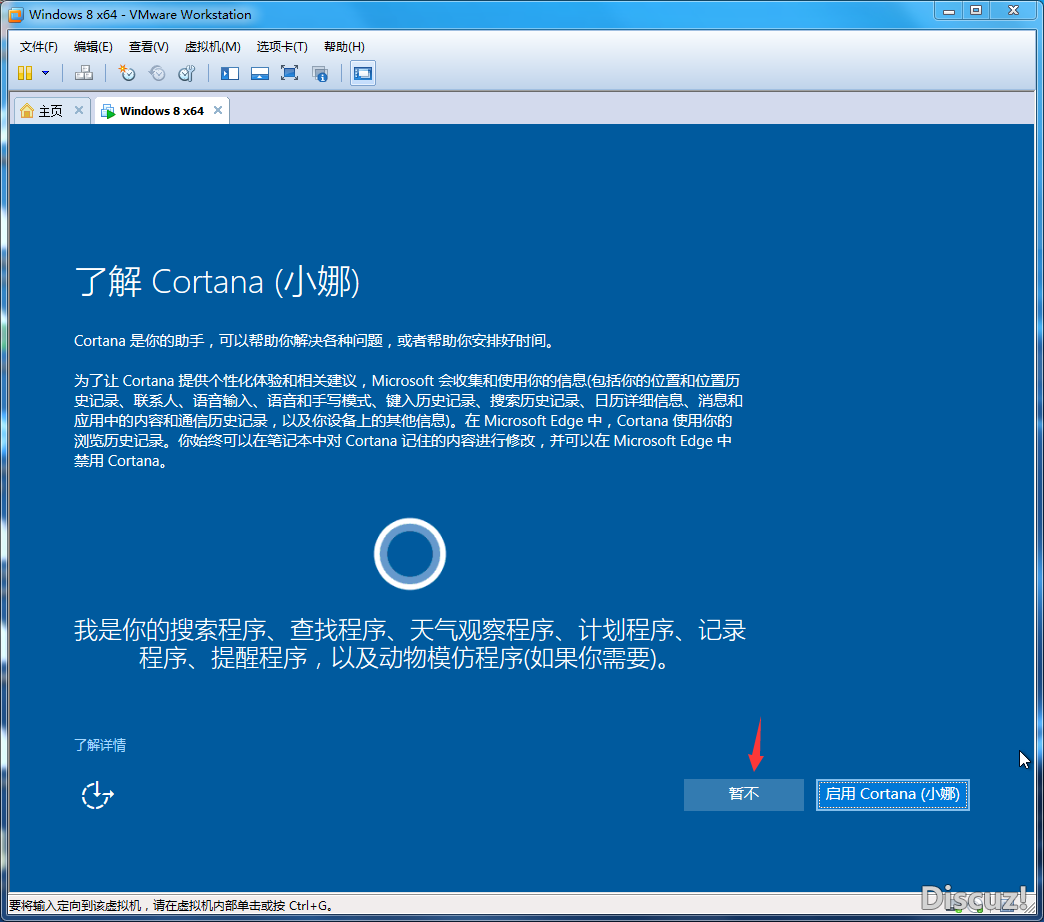Send Ctrl+Alt+Del to the VM via toolbar icon
Viewport: 1044px width, 922px height.
[84, 73]
